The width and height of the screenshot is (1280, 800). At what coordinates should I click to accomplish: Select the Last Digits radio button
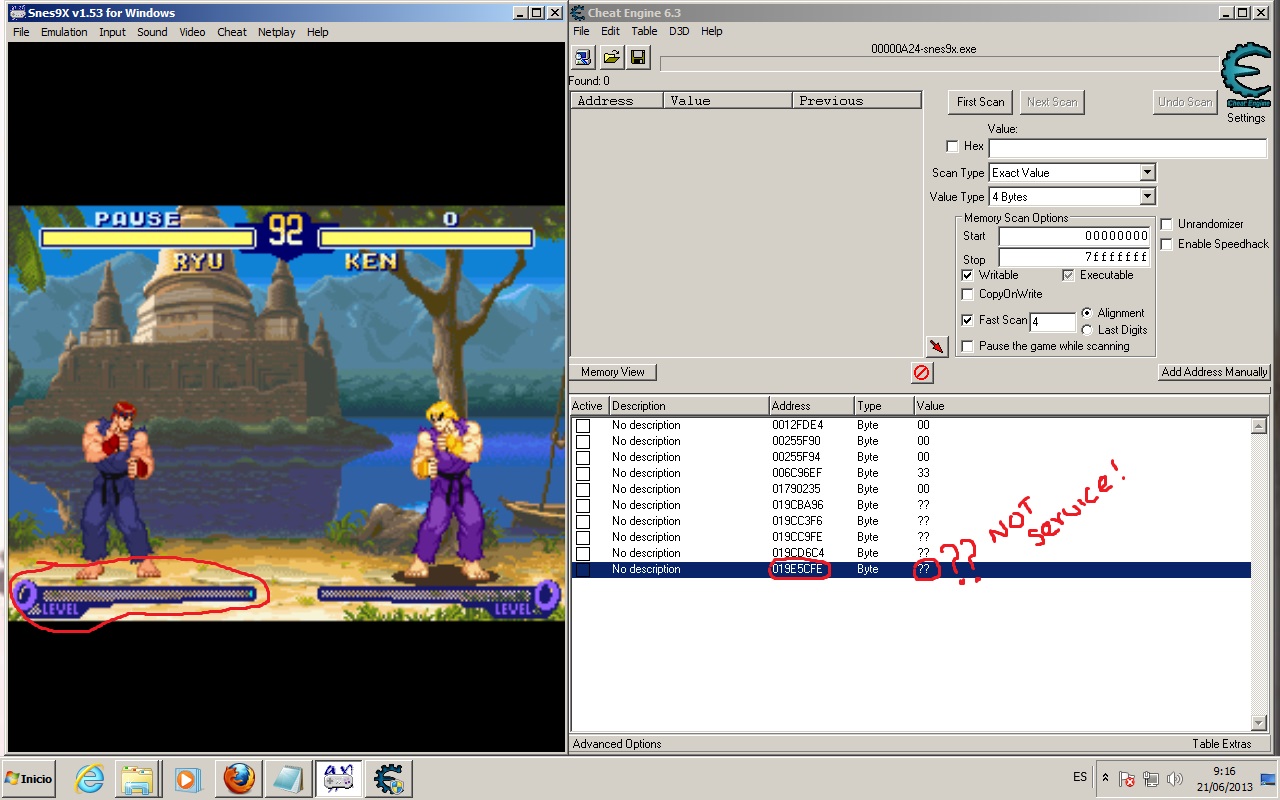tap(1087, 330)
